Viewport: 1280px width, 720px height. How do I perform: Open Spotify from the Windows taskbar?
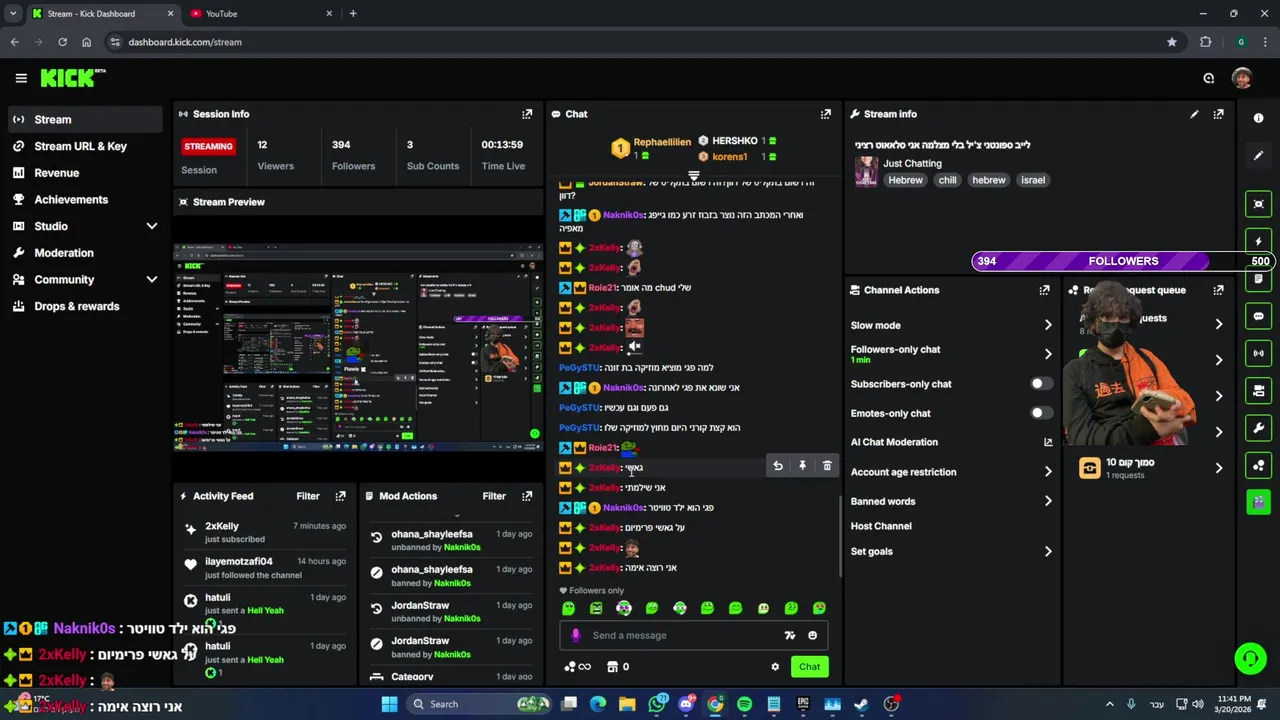pyautogui.click(x=744, y=704)
